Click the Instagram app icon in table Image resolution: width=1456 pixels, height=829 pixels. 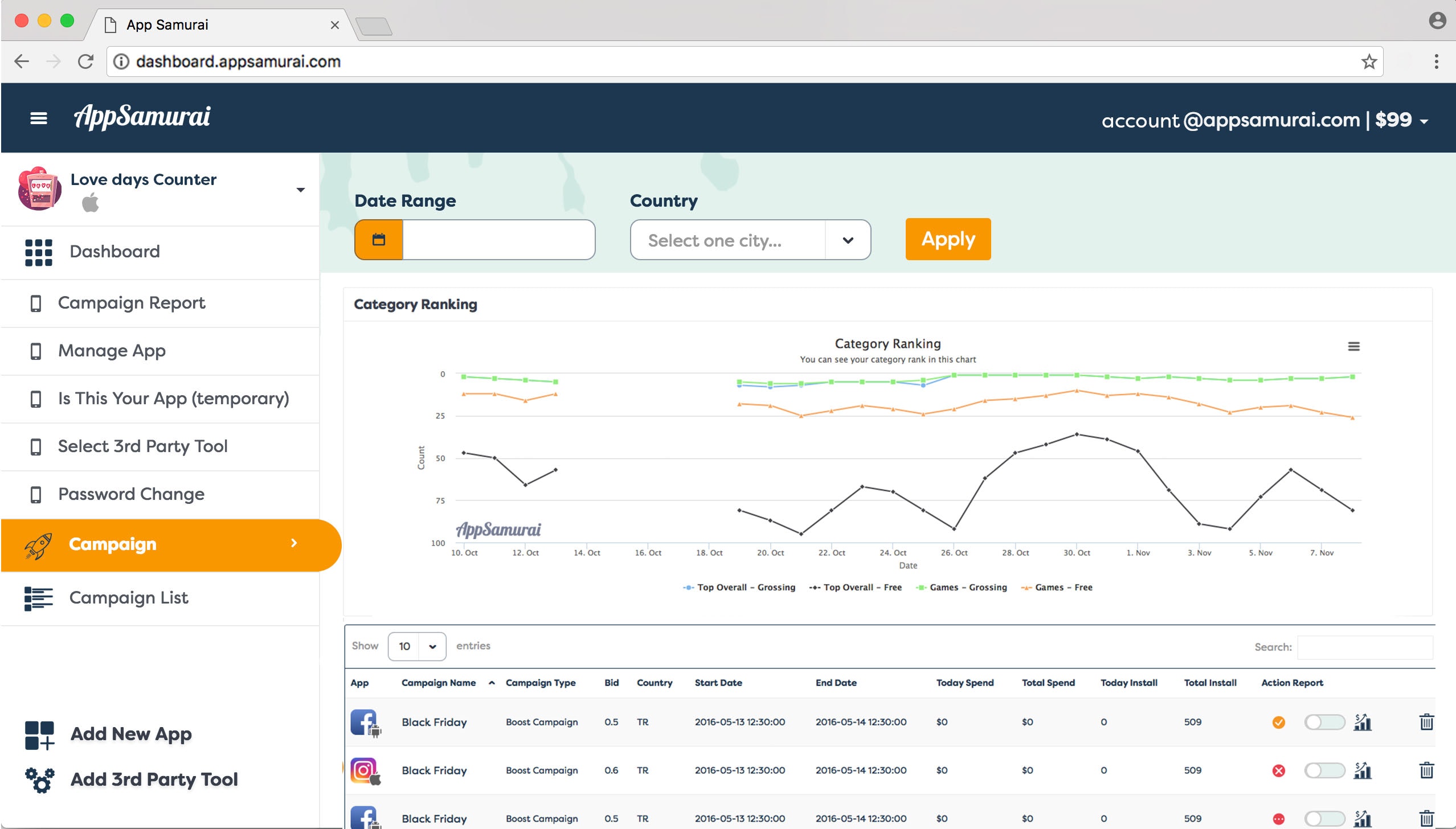[x=364, y=770]
